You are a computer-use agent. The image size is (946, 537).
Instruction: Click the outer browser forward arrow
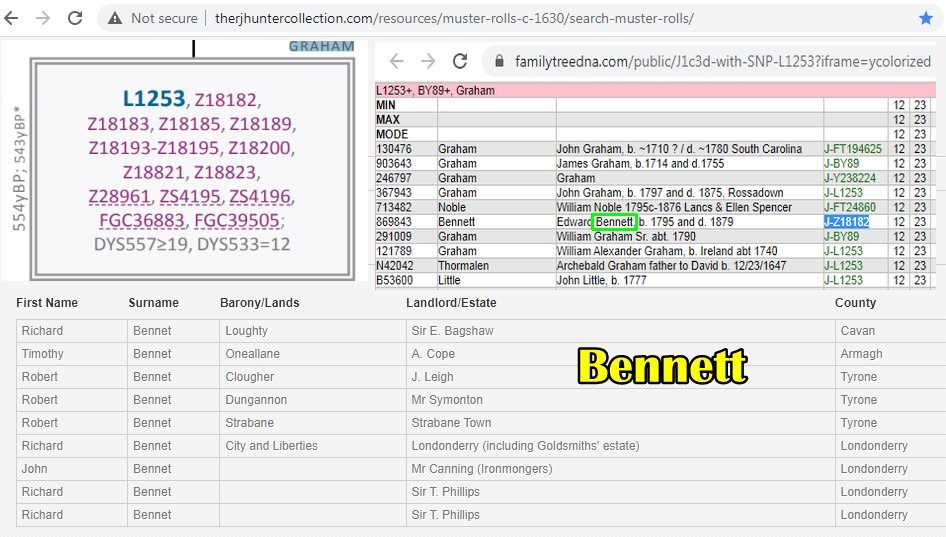coord(44,18)
